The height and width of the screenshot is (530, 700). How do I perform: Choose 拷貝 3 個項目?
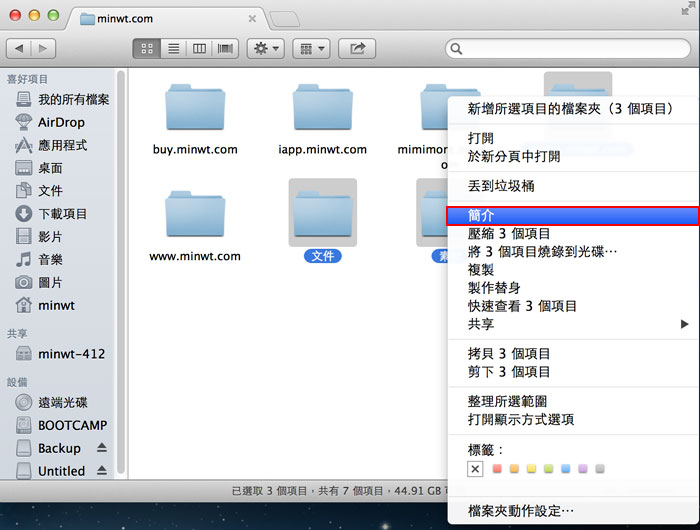click(x=573, y=354)
